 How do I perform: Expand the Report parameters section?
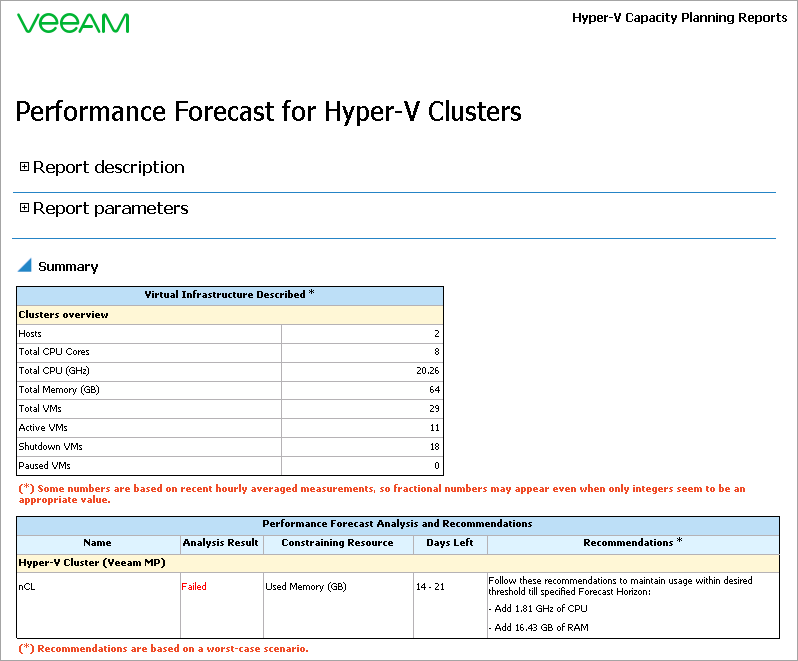(x=24, y=207)
